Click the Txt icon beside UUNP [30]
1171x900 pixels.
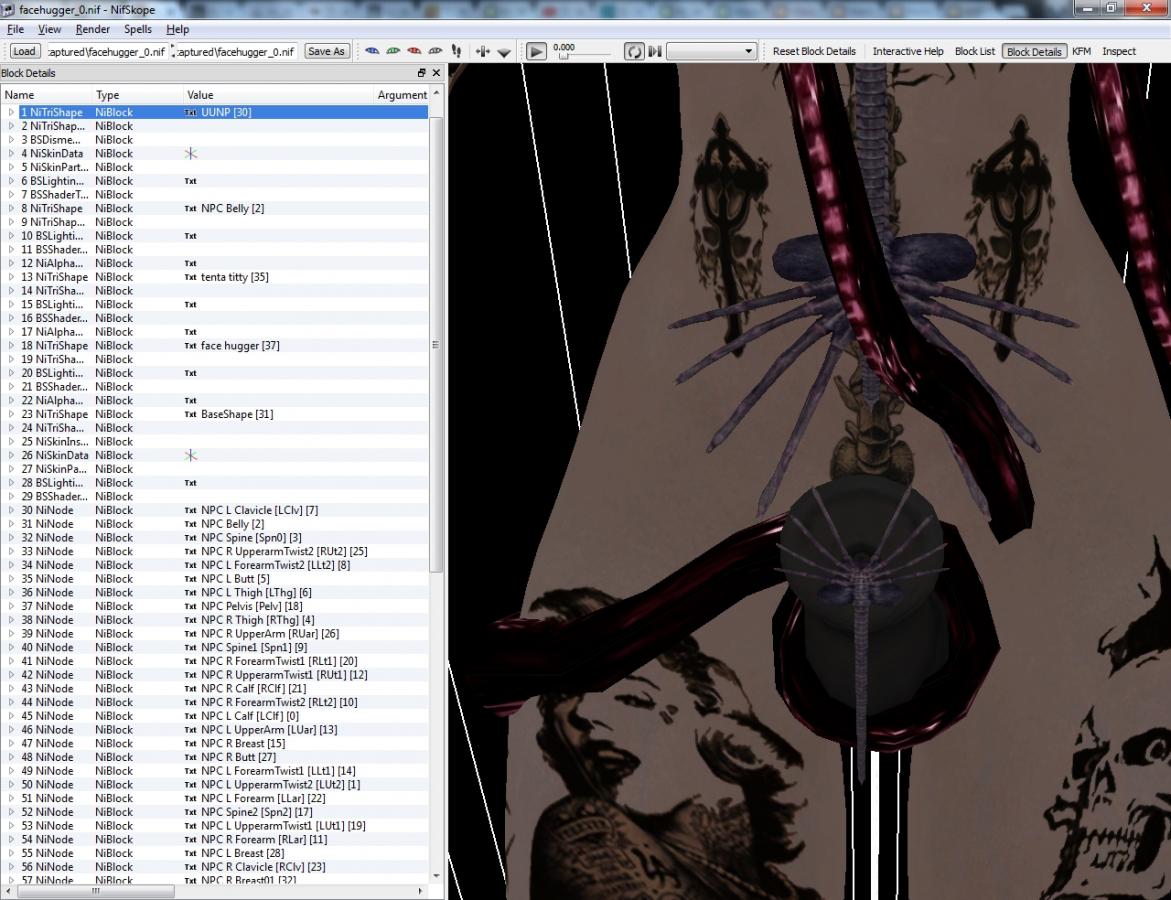pyautogui.click(x=190, y=112)
